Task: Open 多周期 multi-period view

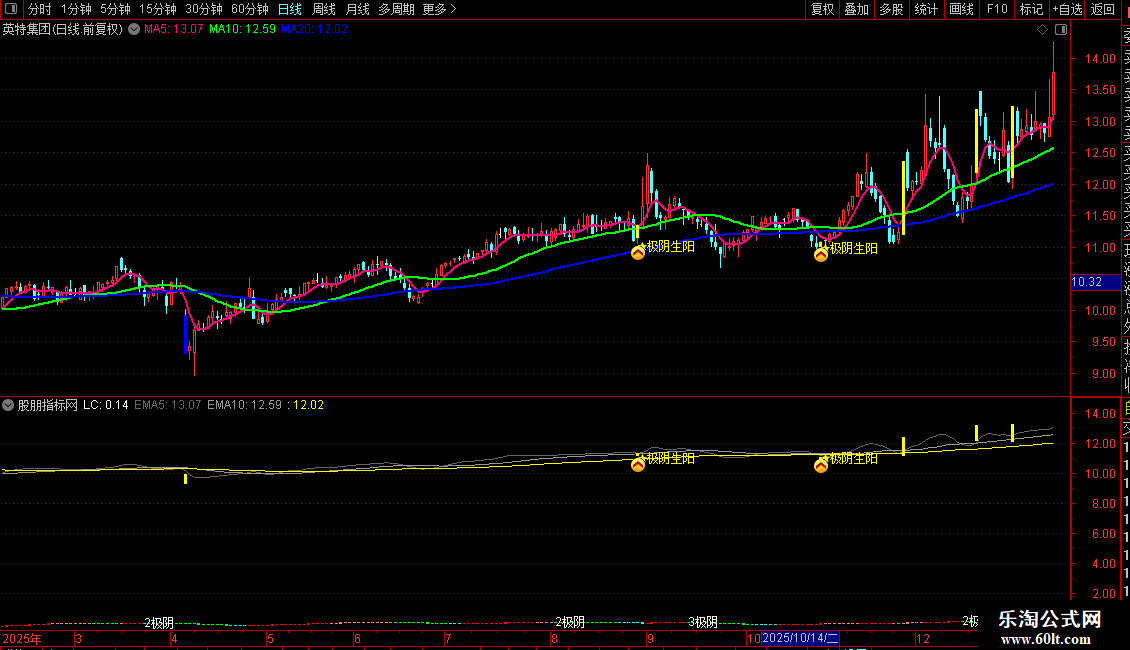Action: (396, 9)
